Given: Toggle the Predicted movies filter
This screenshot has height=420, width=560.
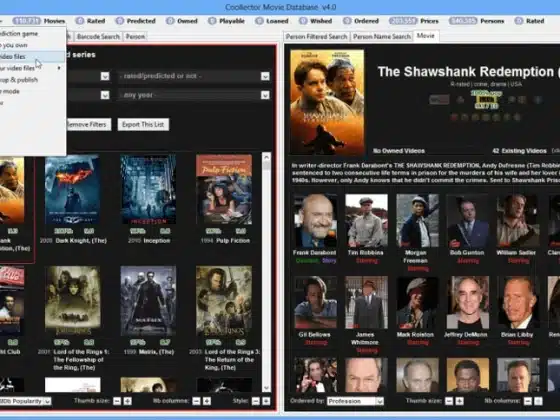Looking at the screenshot, I should (136, 21).
